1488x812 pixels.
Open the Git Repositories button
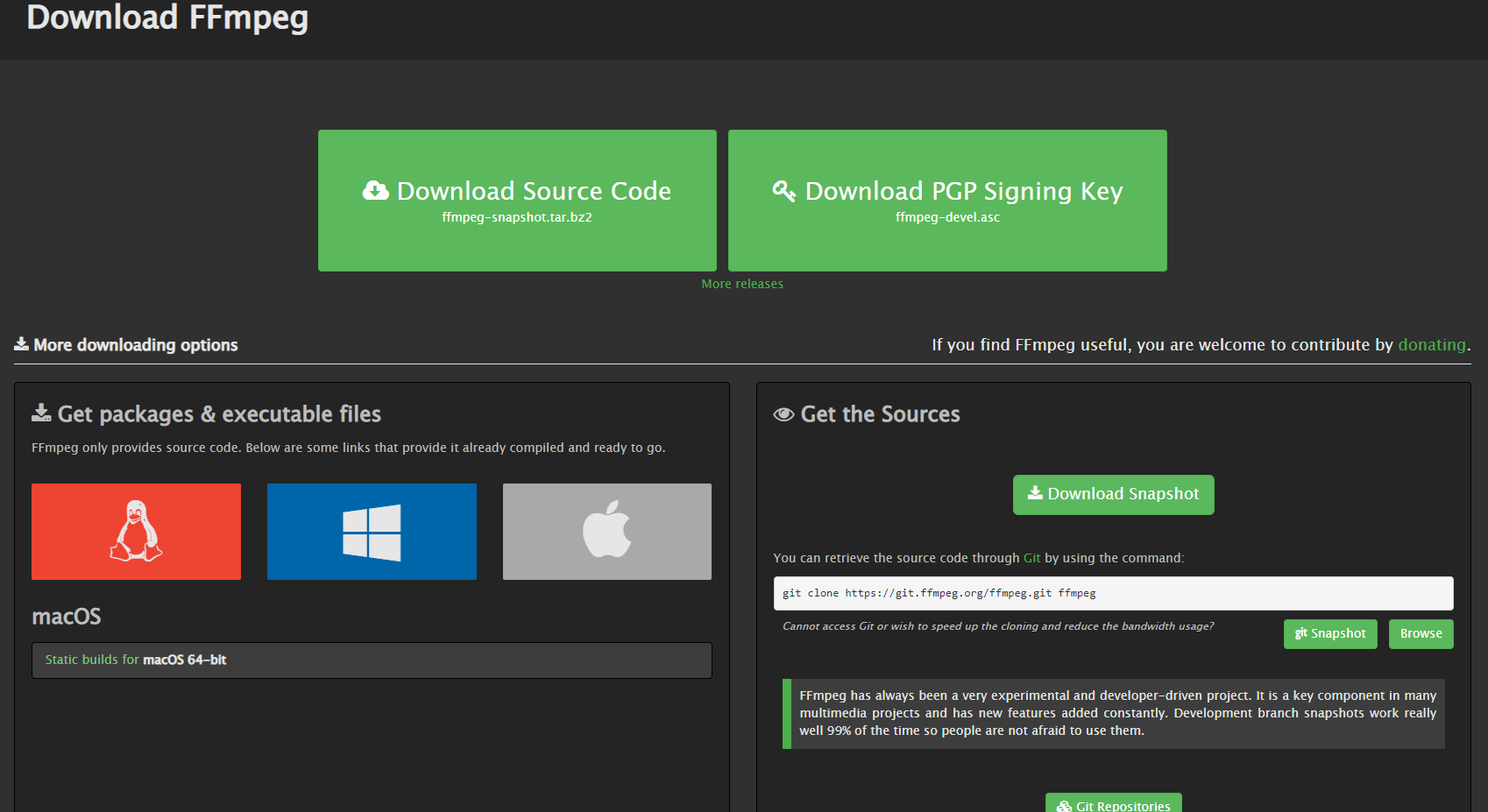pos(1113,805)
